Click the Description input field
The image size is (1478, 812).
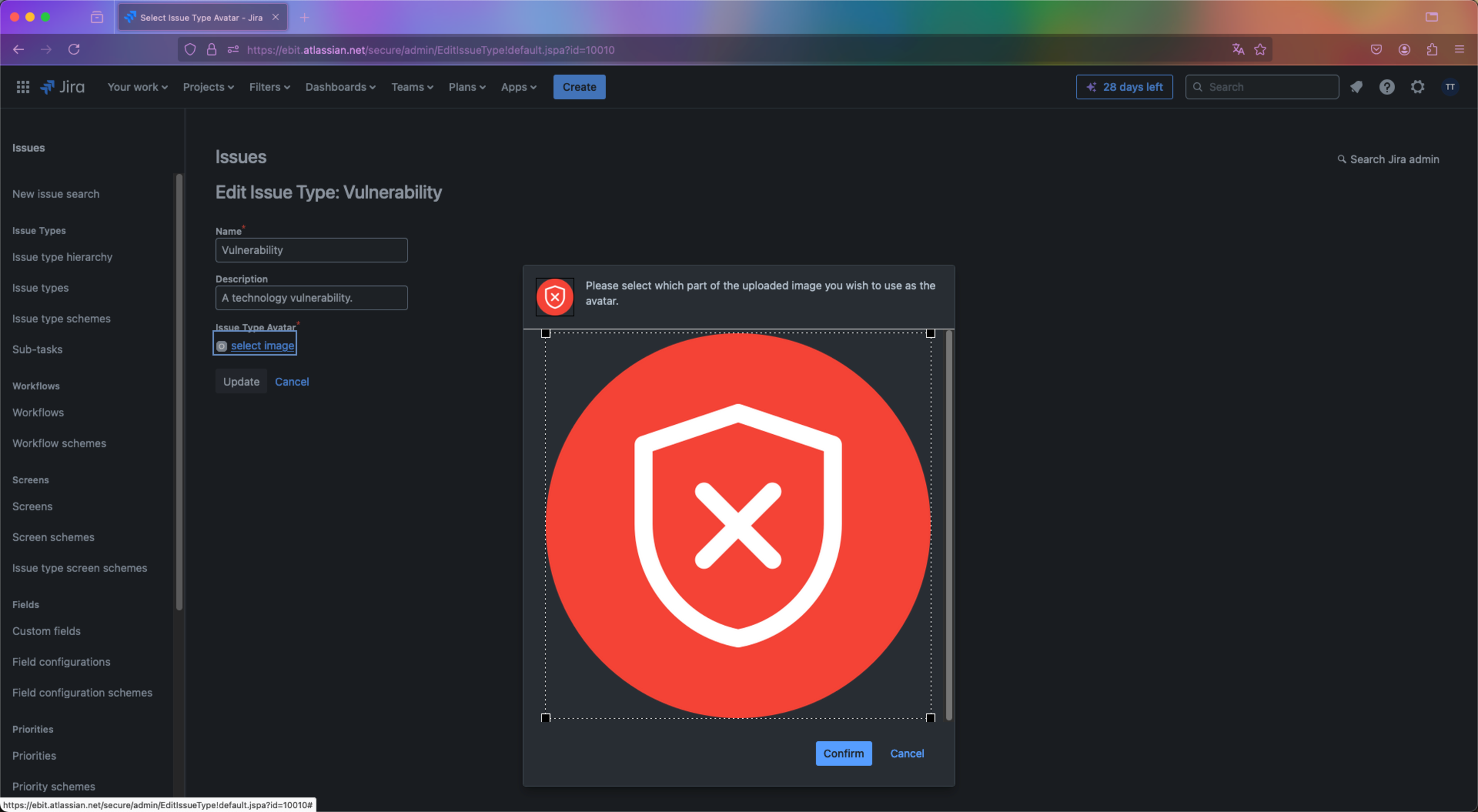(x=311, y=298)
